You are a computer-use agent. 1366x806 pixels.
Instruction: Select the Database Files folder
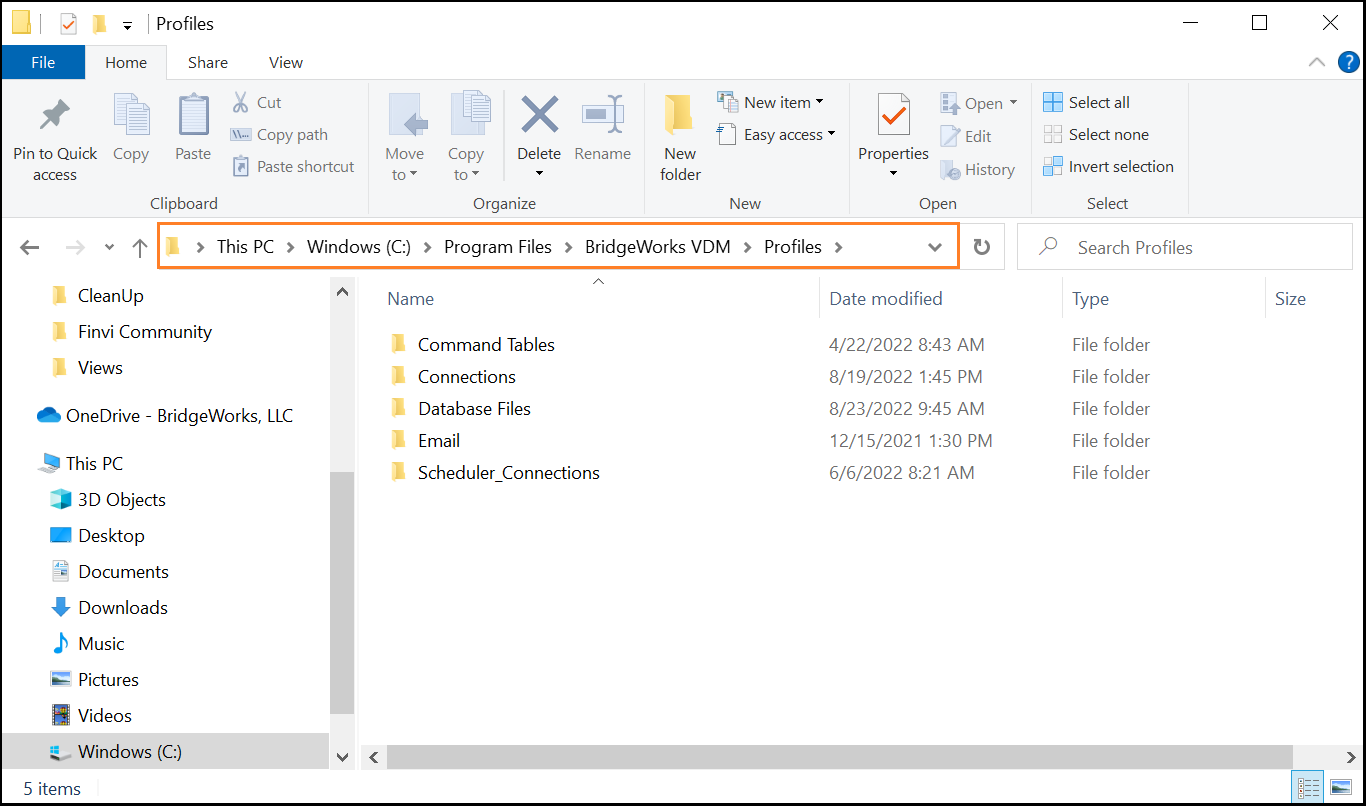(x=474, y=408)
